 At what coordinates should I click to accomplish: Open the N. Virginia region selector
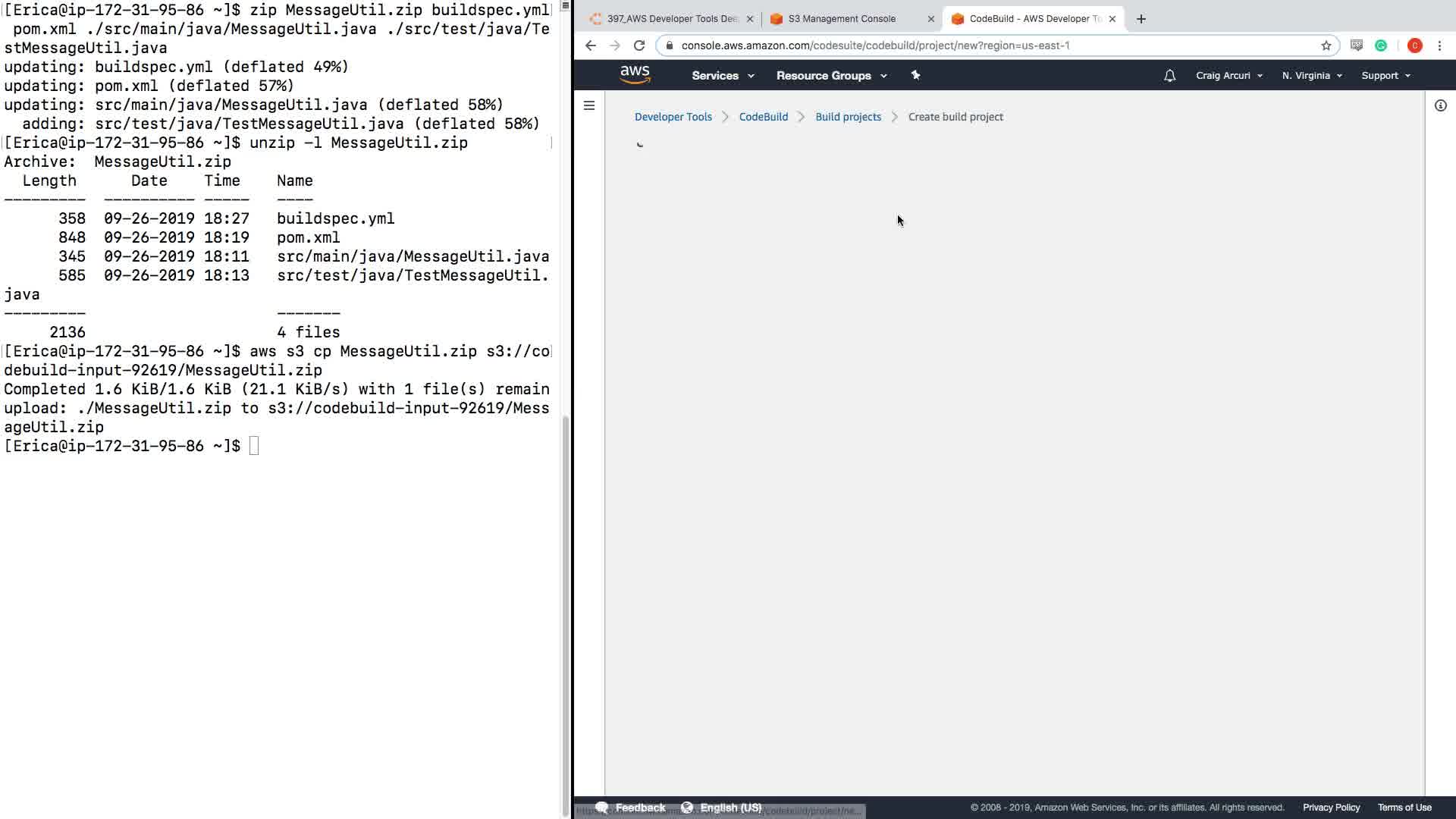pyautogui.click(x=1312, y=76)
